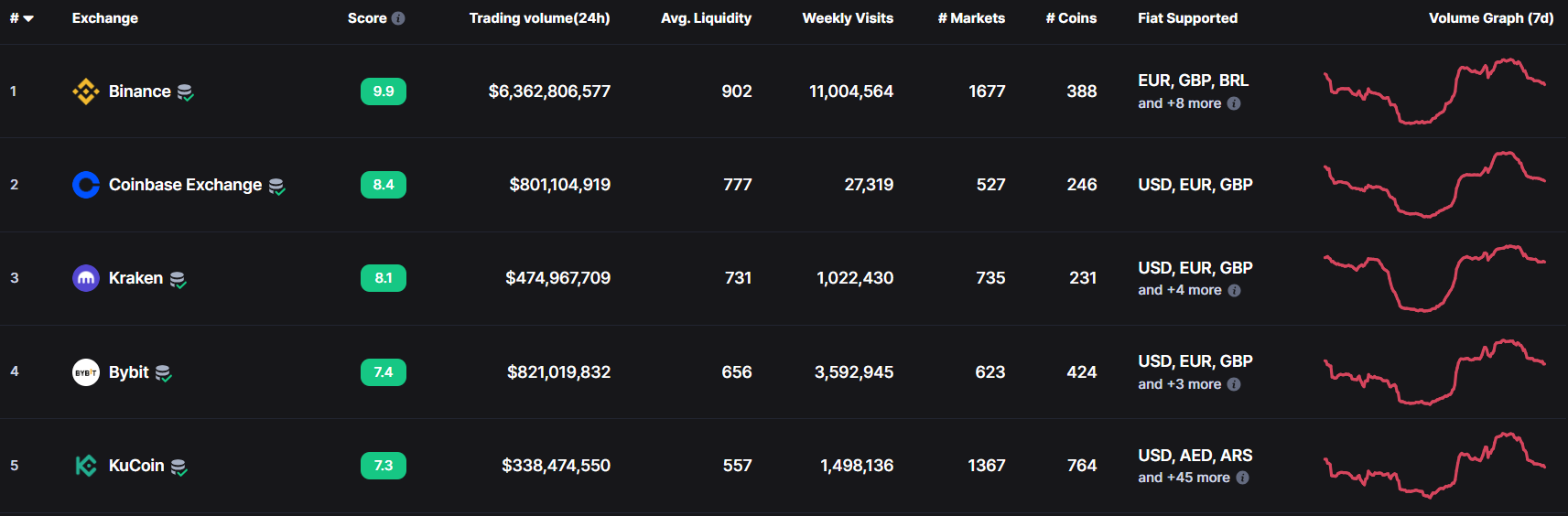Click Kraken's 7d volume graph
Image resolution: width=1568 pixels, height=516 pixels.
tap(1435, 278)
